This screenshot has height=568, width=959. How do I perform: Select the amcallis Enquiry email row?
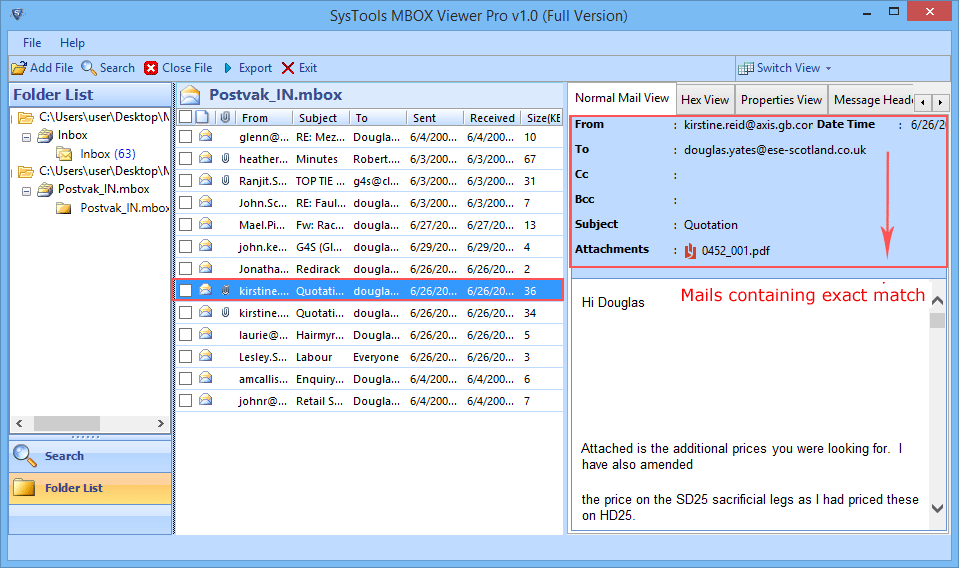pyautogui.click(x=369, y=379)
